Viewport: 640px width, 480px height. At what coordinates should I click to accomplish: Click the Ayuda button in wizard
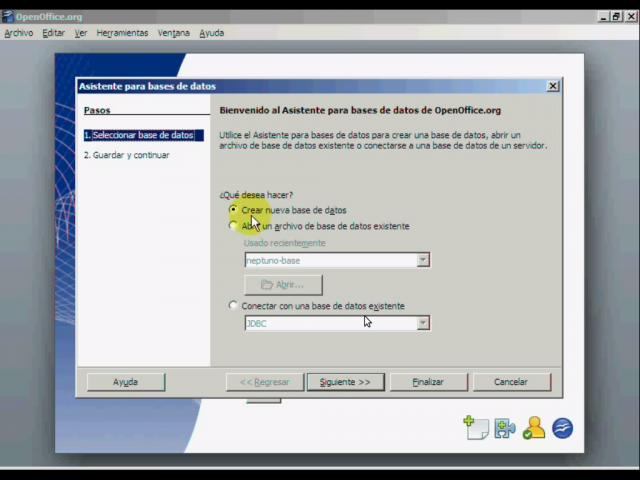(x=126, y=382)
